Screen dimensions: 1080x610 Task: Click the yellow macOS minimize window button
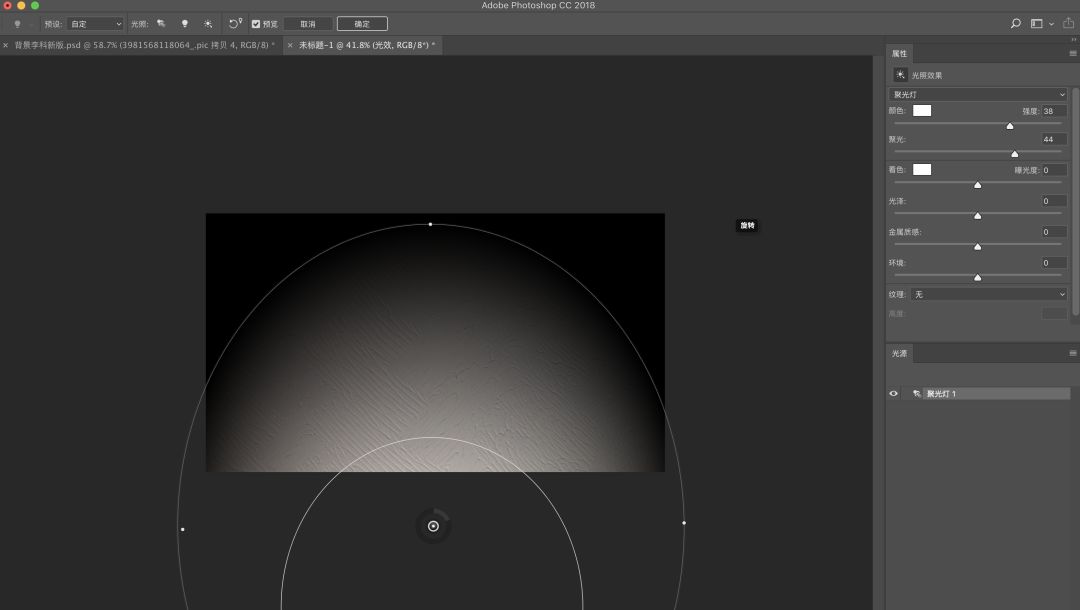(21, 6)
